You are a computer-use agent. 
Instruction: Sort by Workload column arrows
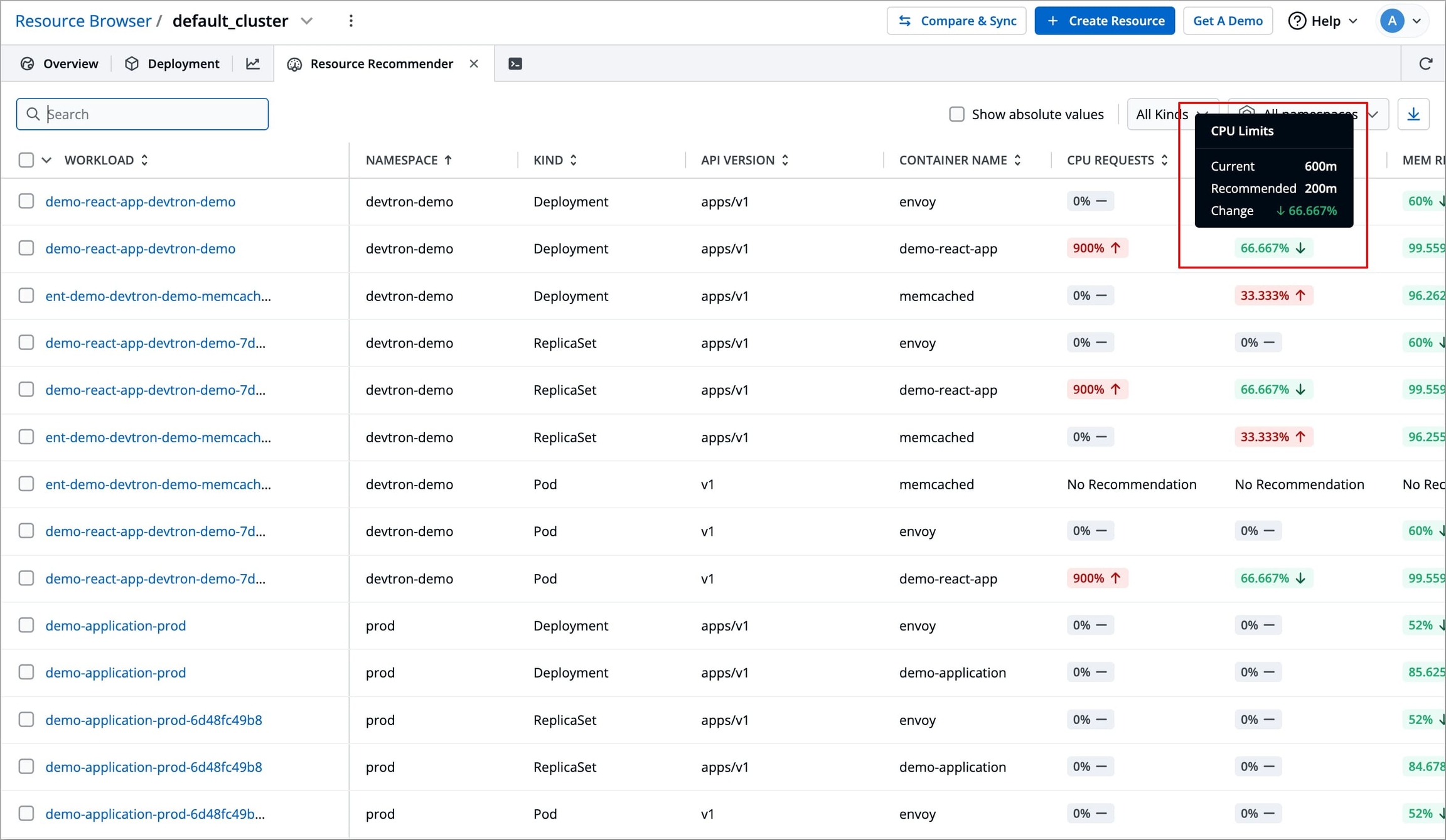point(144,160)
